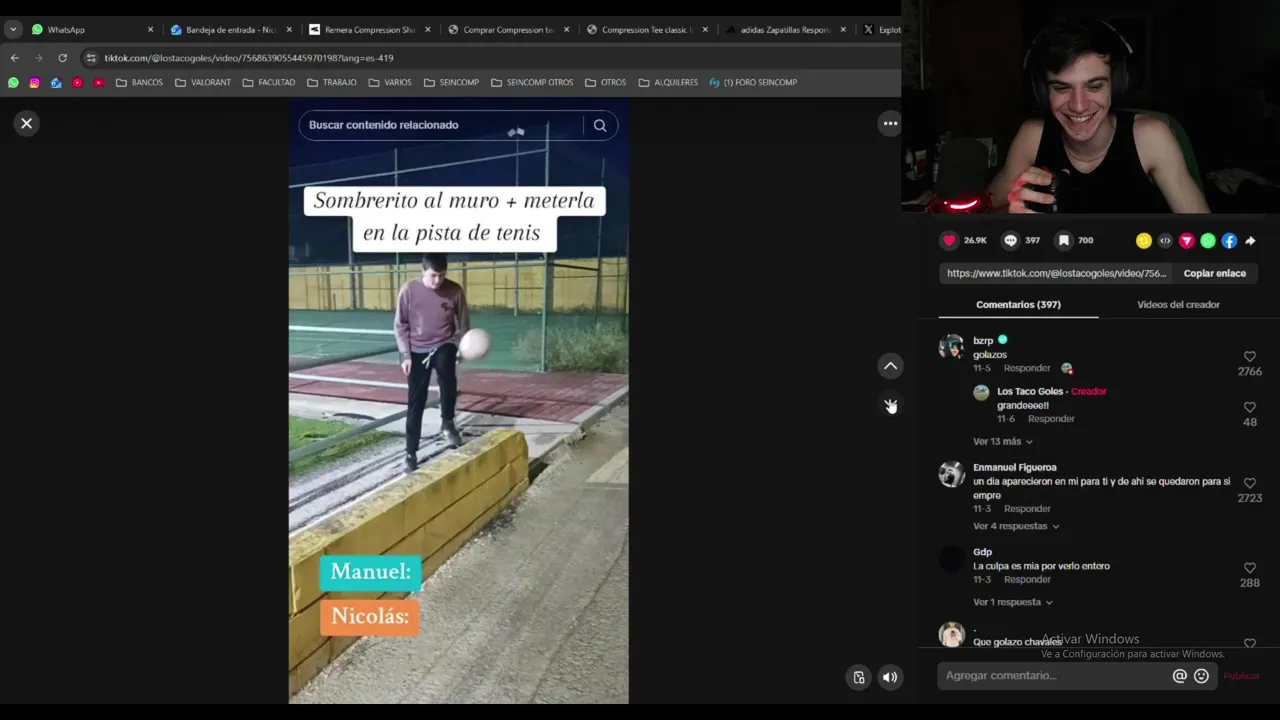Mute the video sound
1280x720 pixels.
[x=890, y=677]
